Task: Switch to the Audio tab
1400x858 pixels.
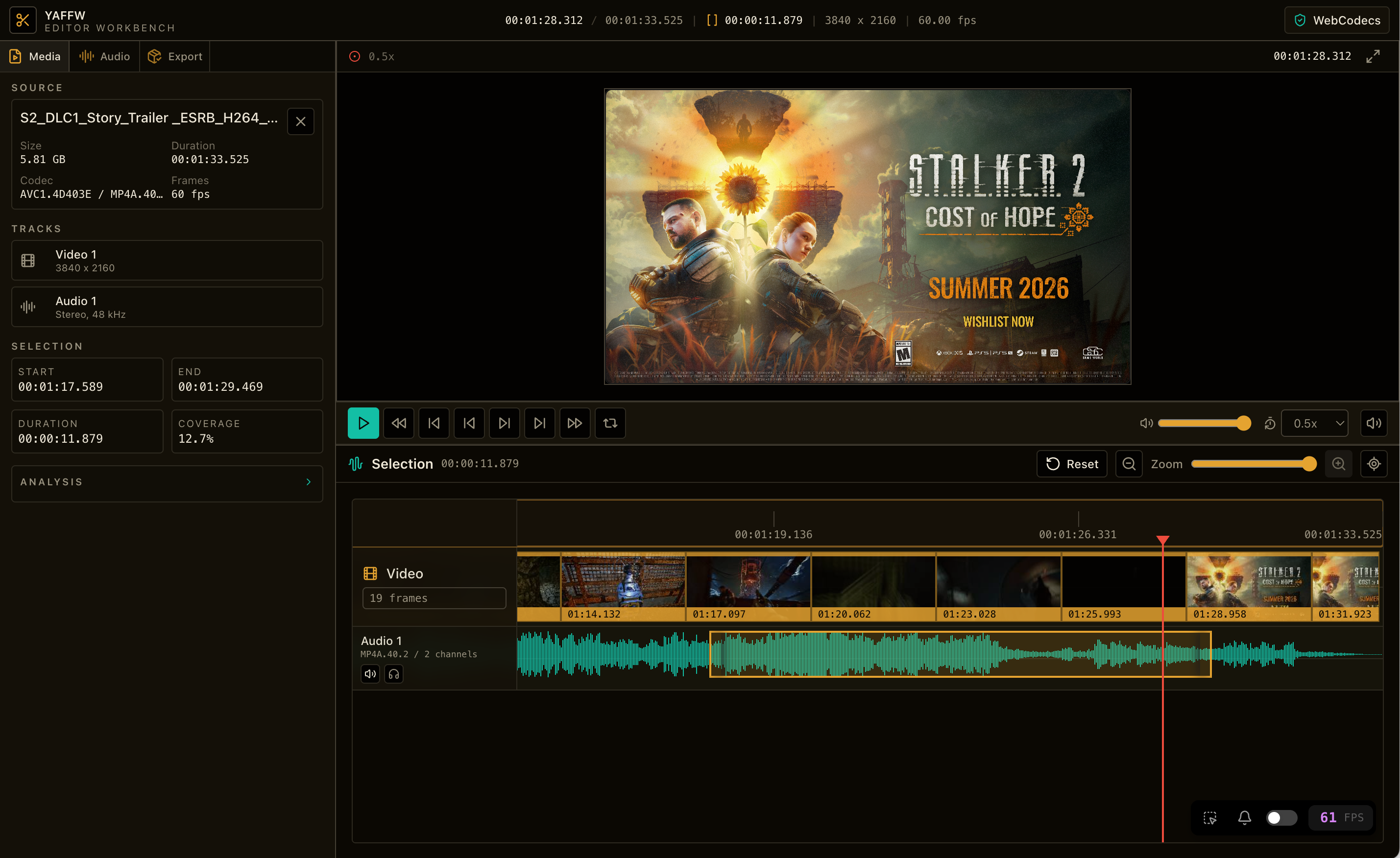Action: click(104, 56)
